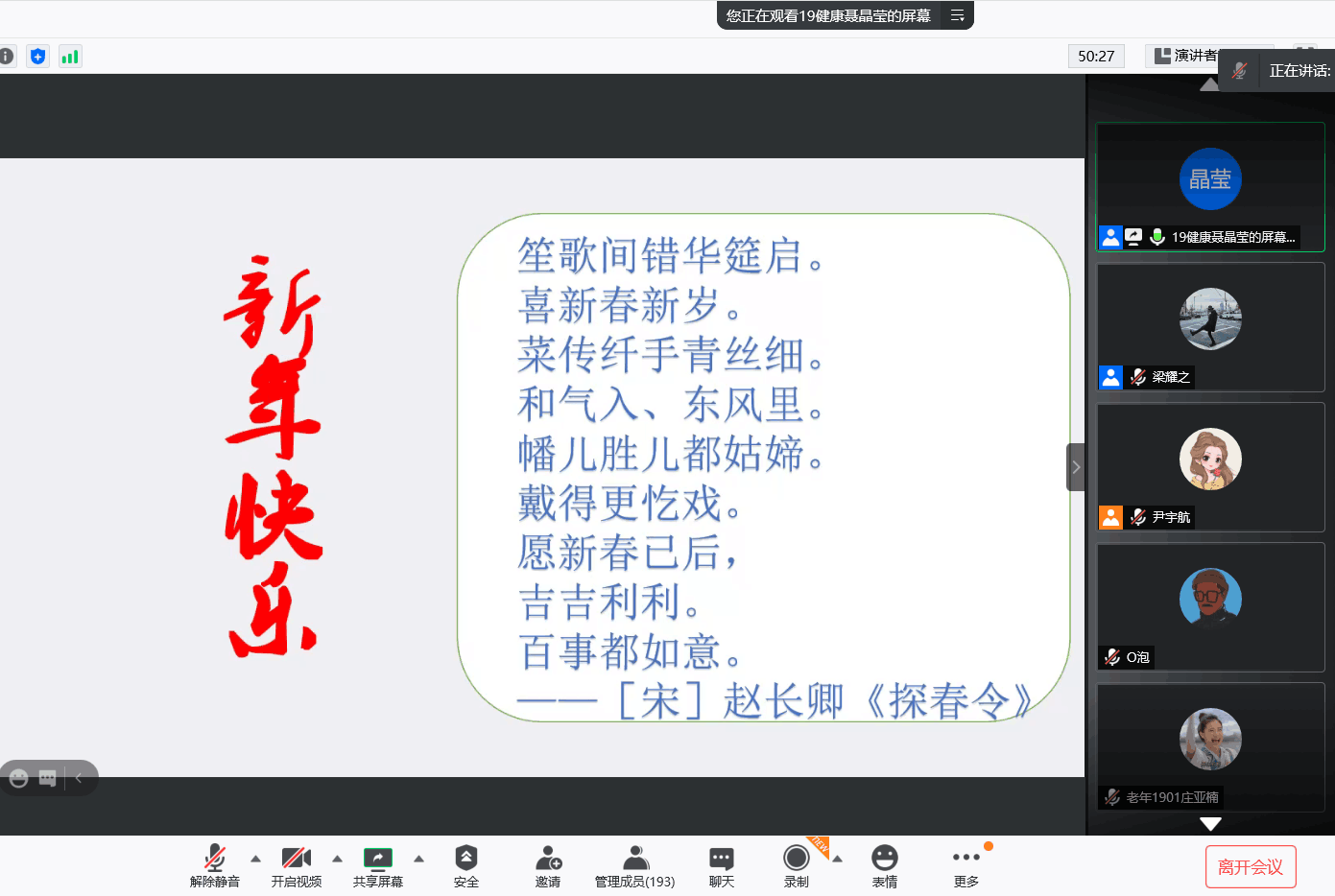Expand video options arrow beside 开启视频

(x=337, y=859)
